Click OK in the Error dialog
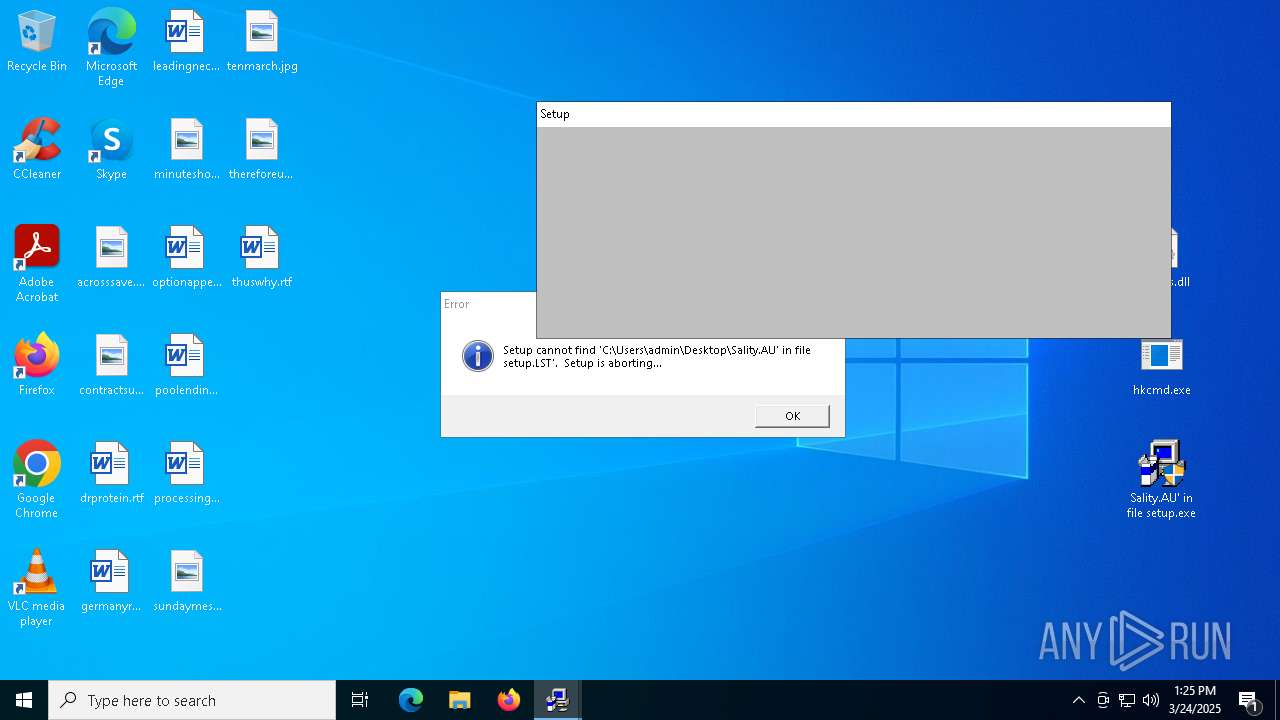 (x=792, y=416)
